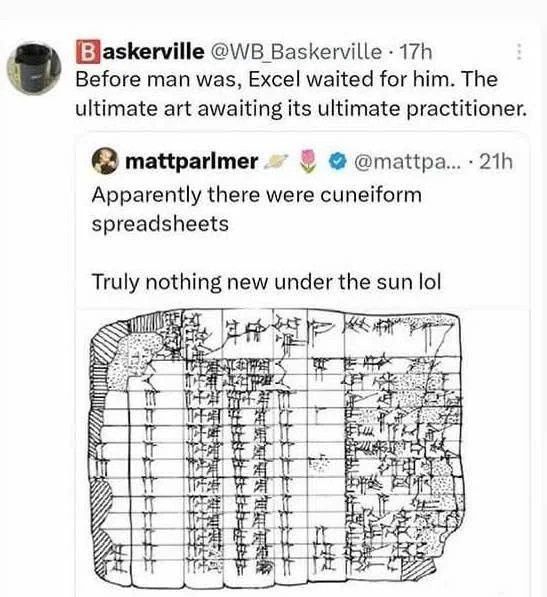Click the Saturn planet emoji

(277, 161)
